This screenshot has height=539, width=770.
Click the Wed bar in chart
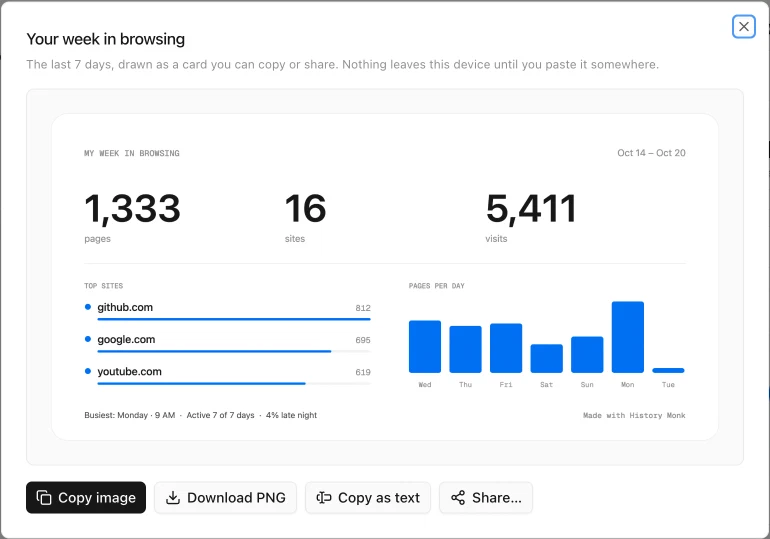tap(425, 347)
